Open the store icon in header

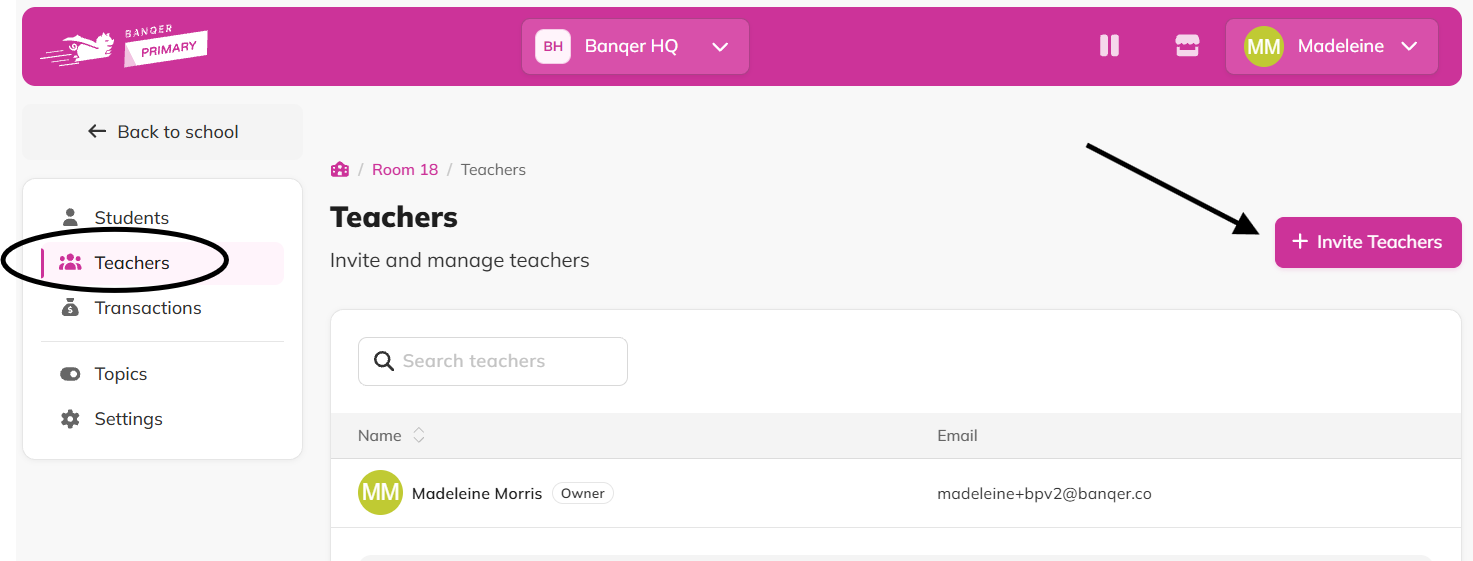(1187, 46)
